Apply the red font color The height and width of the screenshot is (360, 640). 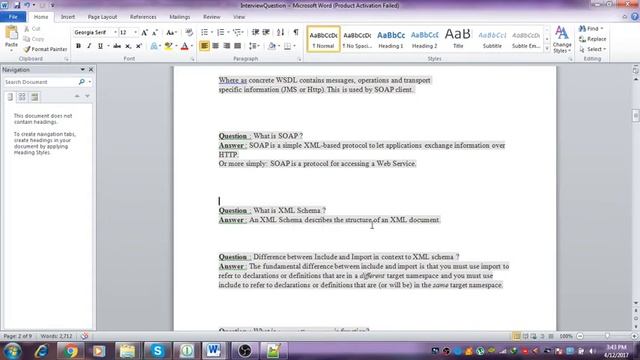[x=184, y=46]
